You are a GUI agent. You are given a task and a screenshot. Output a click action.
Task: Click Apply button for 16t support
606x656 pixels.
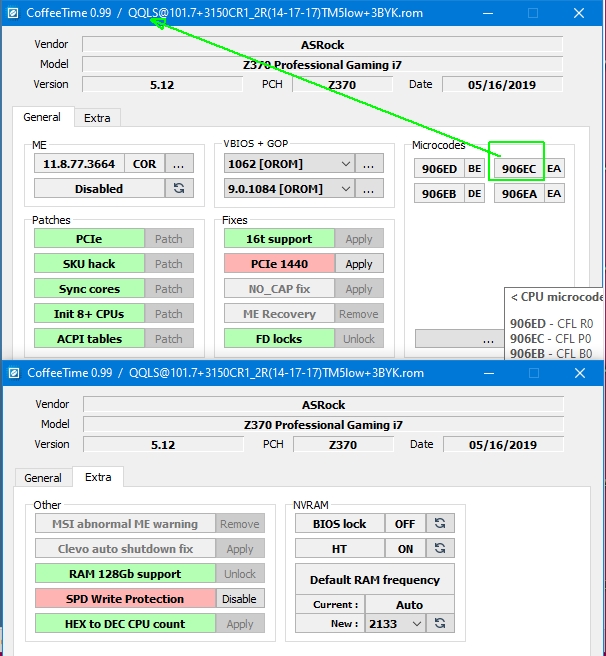tap(359, 238)
